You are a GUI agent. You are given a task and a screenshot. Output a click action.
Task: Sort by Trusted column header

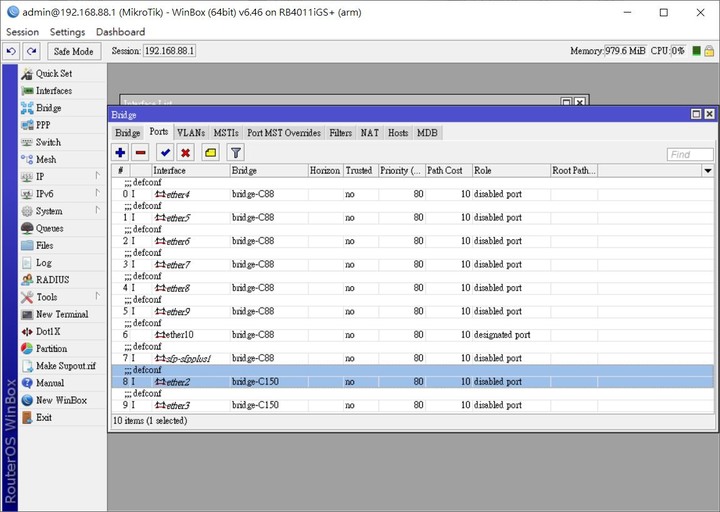[361, 170]
